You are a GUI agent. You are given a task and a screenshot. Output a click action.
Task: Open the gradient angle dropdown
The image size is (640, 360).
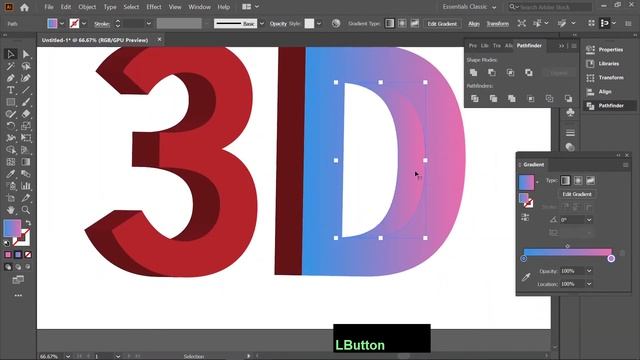[x=589, y=220]
